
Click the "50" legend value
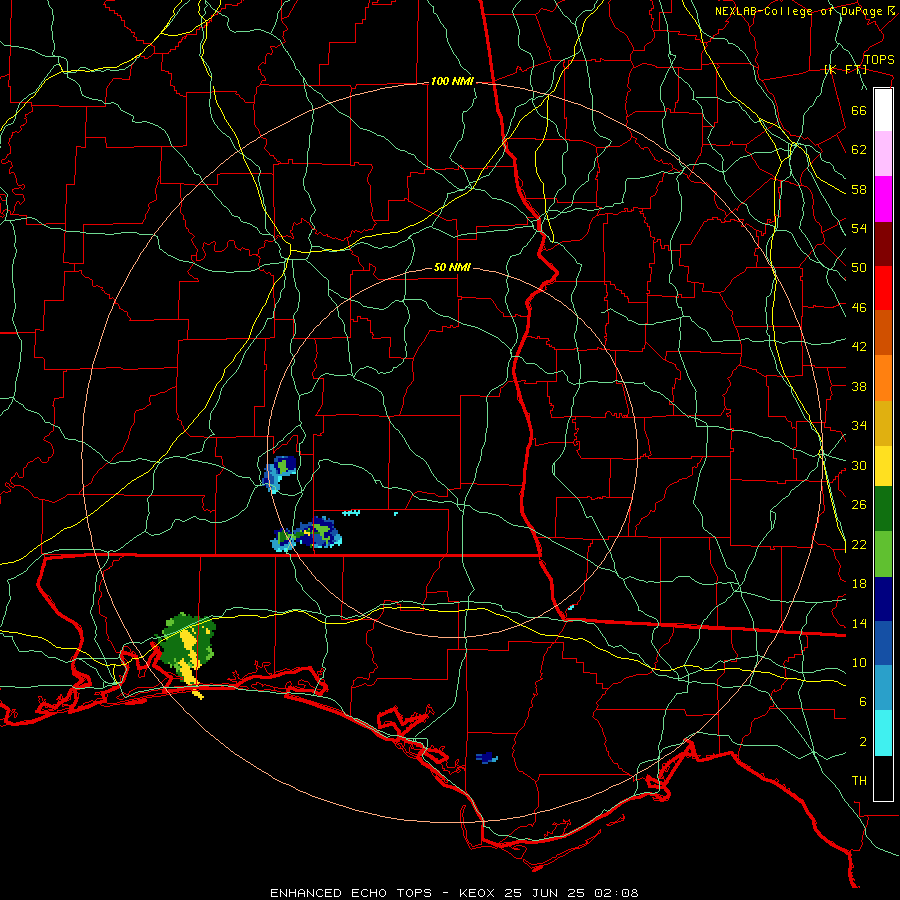pyautogui.click(x=859, y=267)
